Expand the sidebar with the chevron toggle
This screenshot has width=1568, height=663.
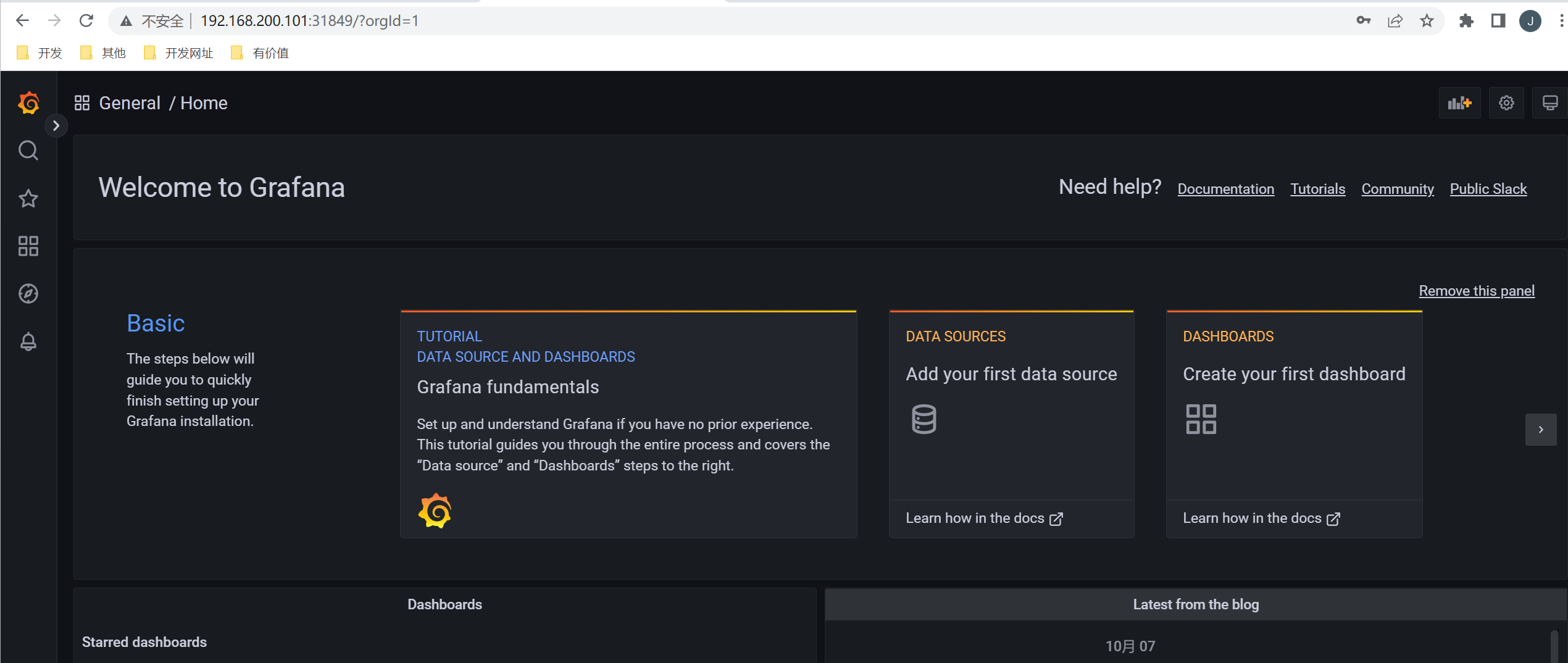pos(56,126)
